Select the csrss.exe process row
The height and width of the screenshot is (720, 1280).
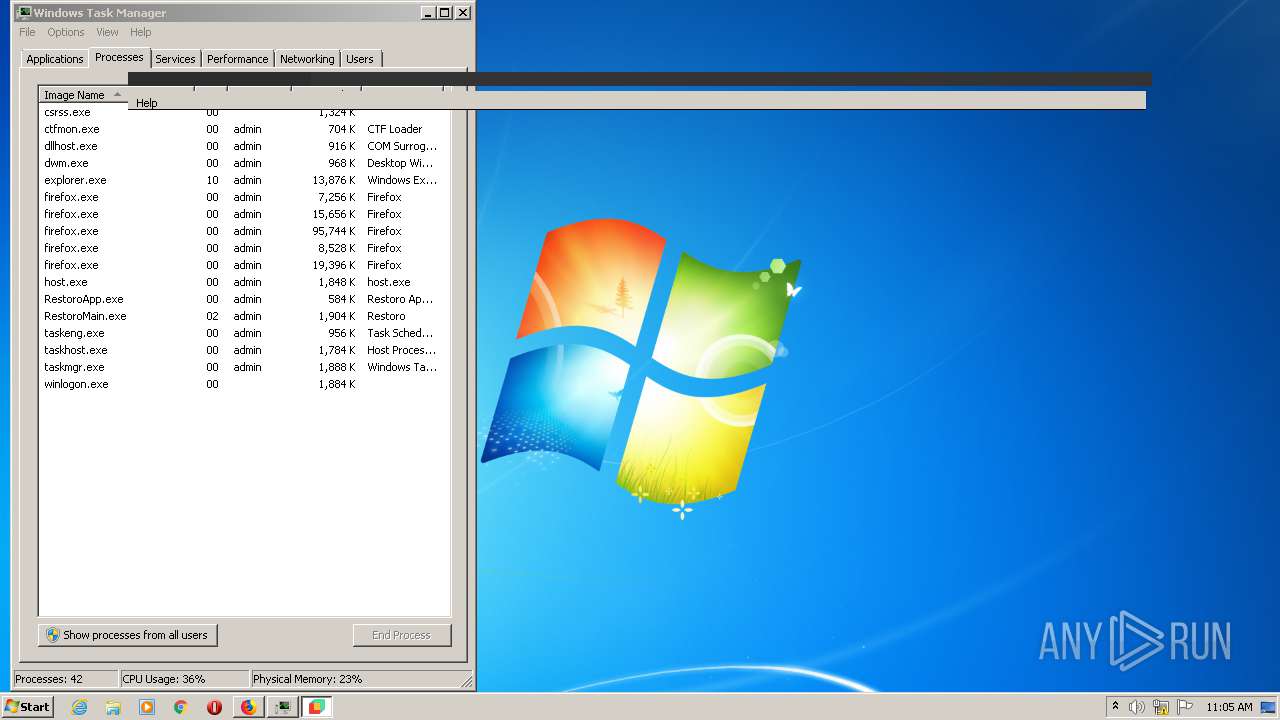coord(245,112)
